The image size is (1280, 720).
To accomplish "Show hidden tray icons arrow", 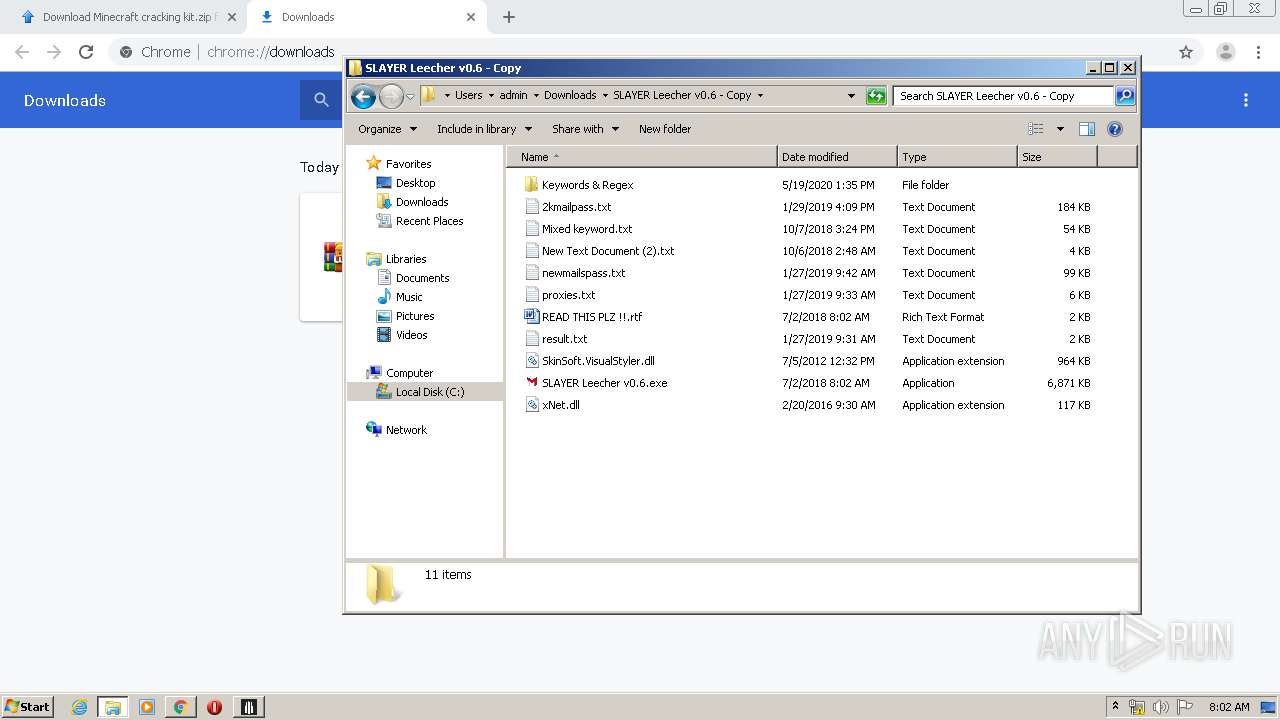I will (x=1116, y=707).
